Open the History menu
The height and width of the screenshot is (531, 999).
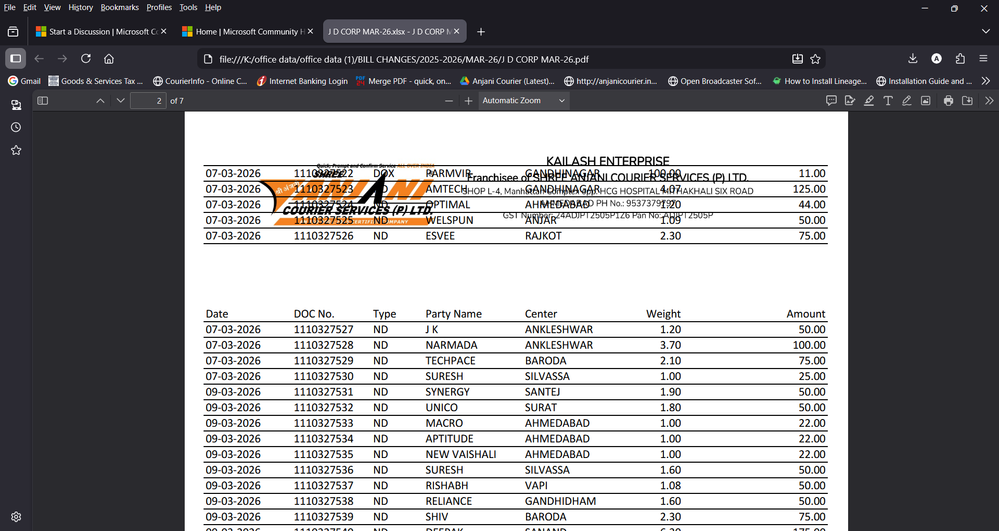[80, 8]
